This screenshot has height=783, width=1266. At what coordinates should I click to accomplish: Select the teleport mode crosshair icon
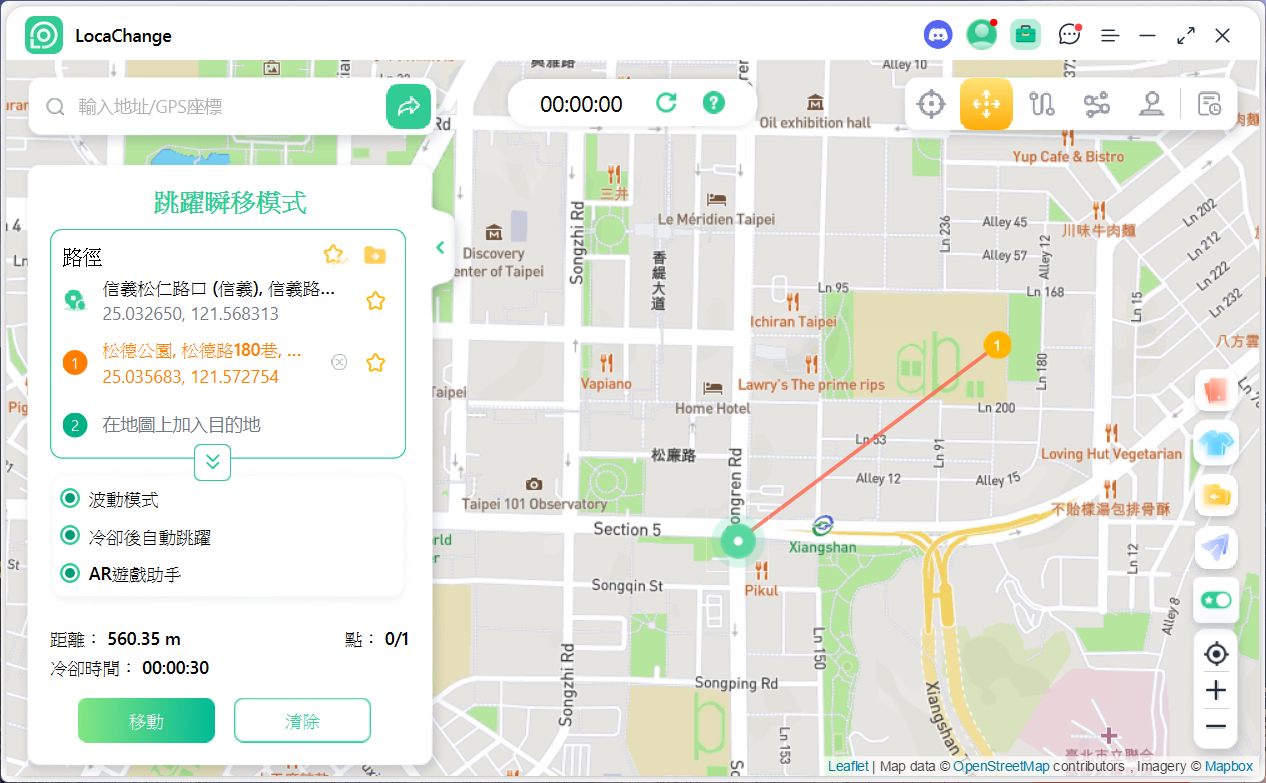[931, 104]
